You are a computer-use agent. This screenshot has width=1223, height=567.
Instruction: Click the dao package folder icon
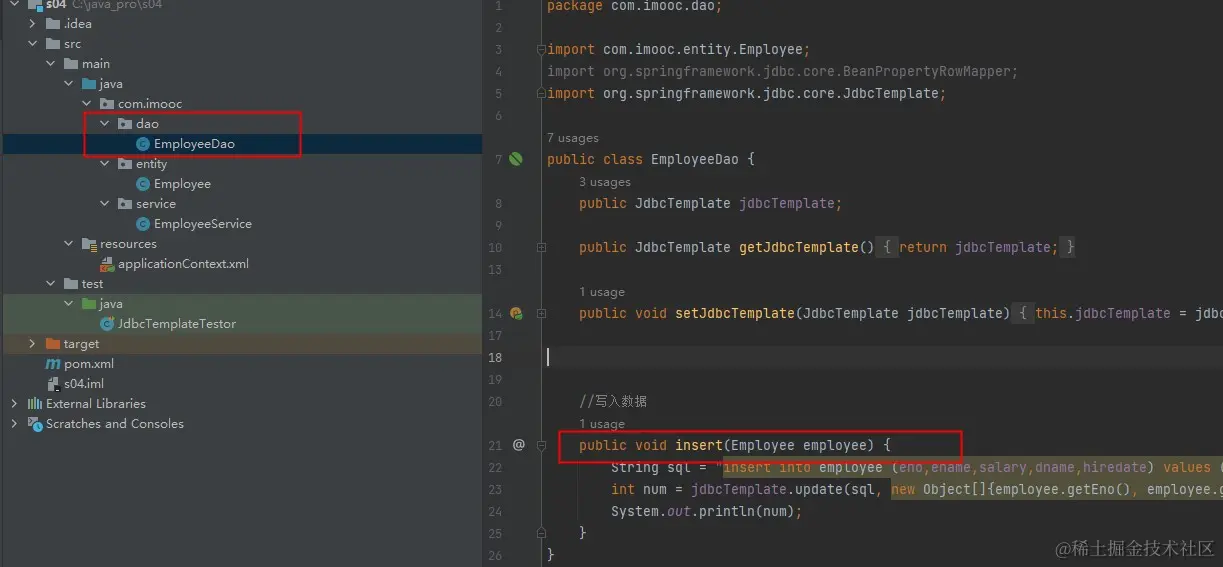[x=125, y=124]
